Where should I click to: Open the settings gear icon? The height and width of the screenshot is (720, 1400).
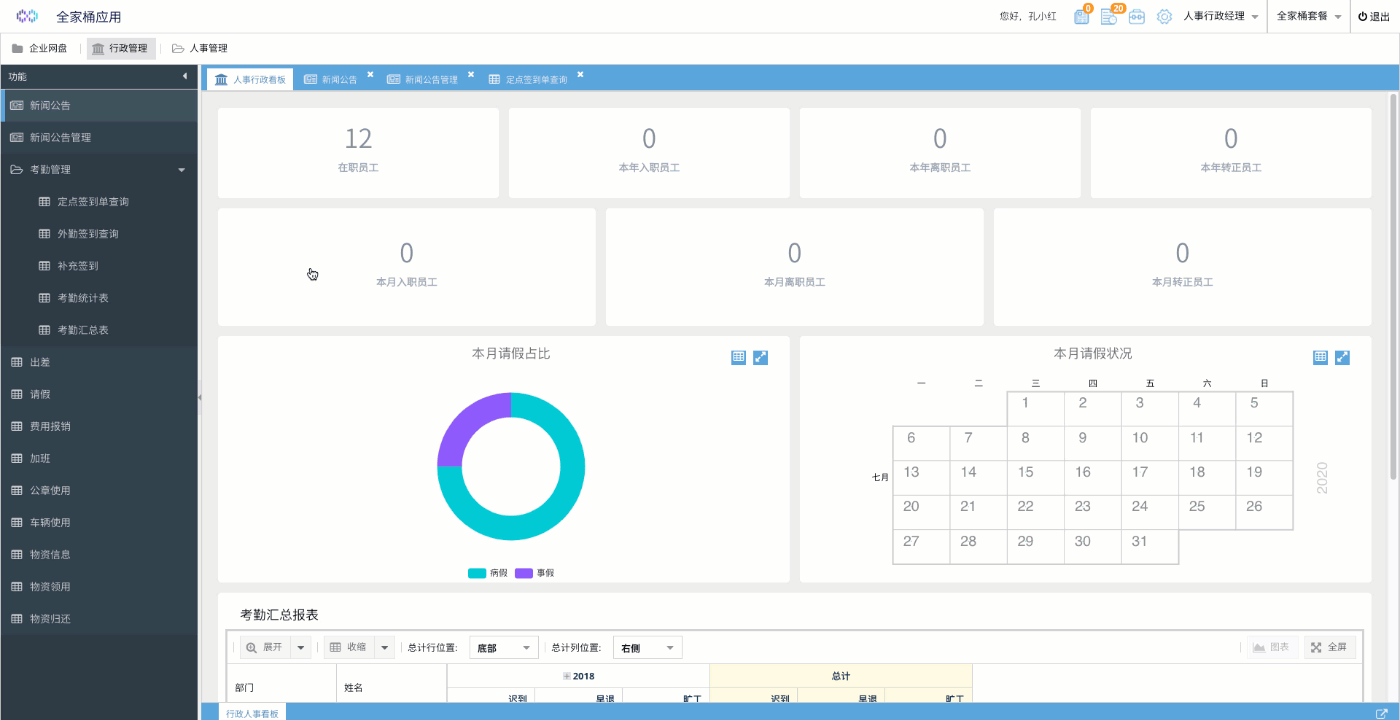coord(1163,16)
